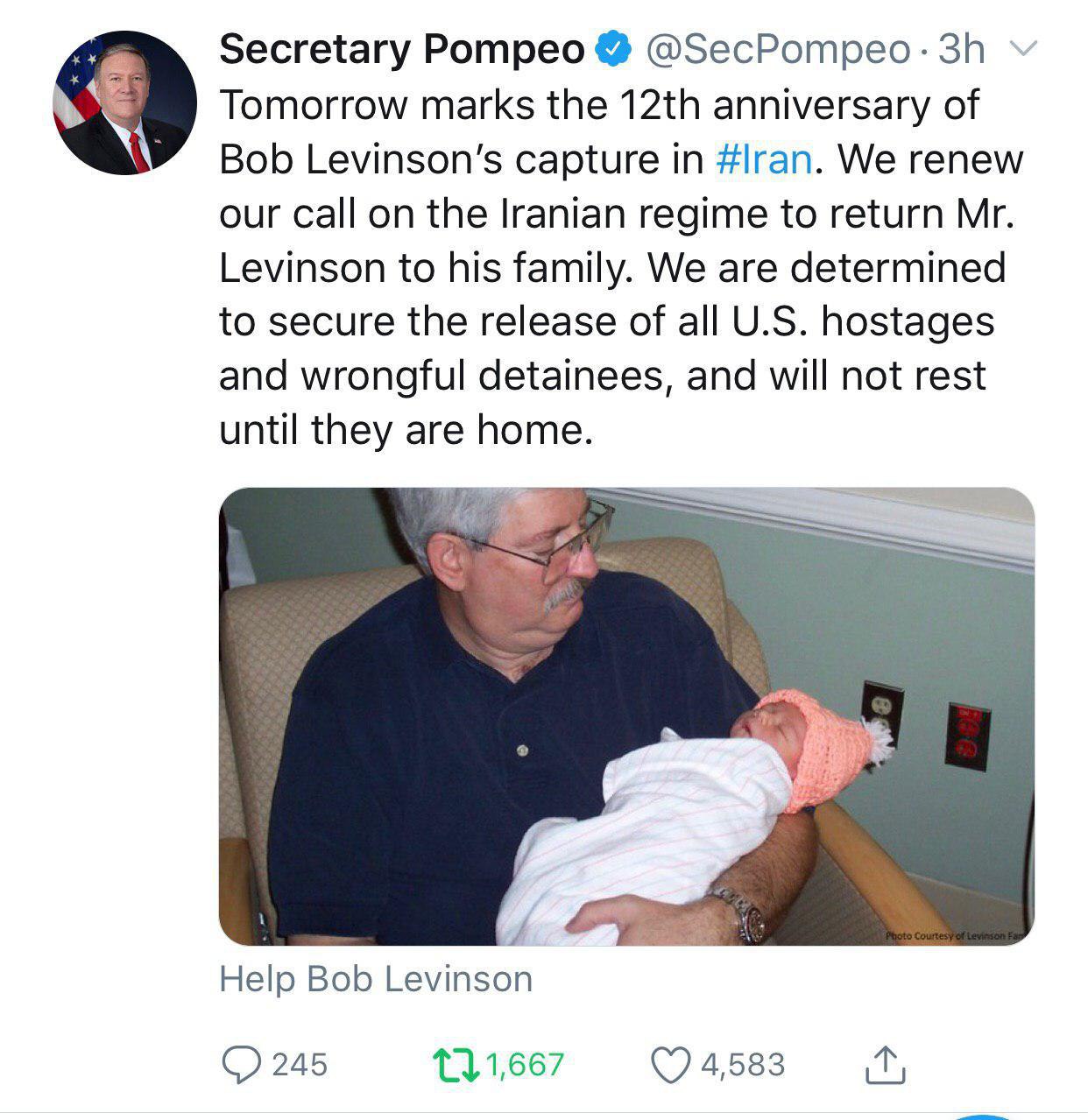Expand the tweet options chevron
The height and width of the screenshot is (1120, 1088).
pyautogui.click(x=1023, y=49)
